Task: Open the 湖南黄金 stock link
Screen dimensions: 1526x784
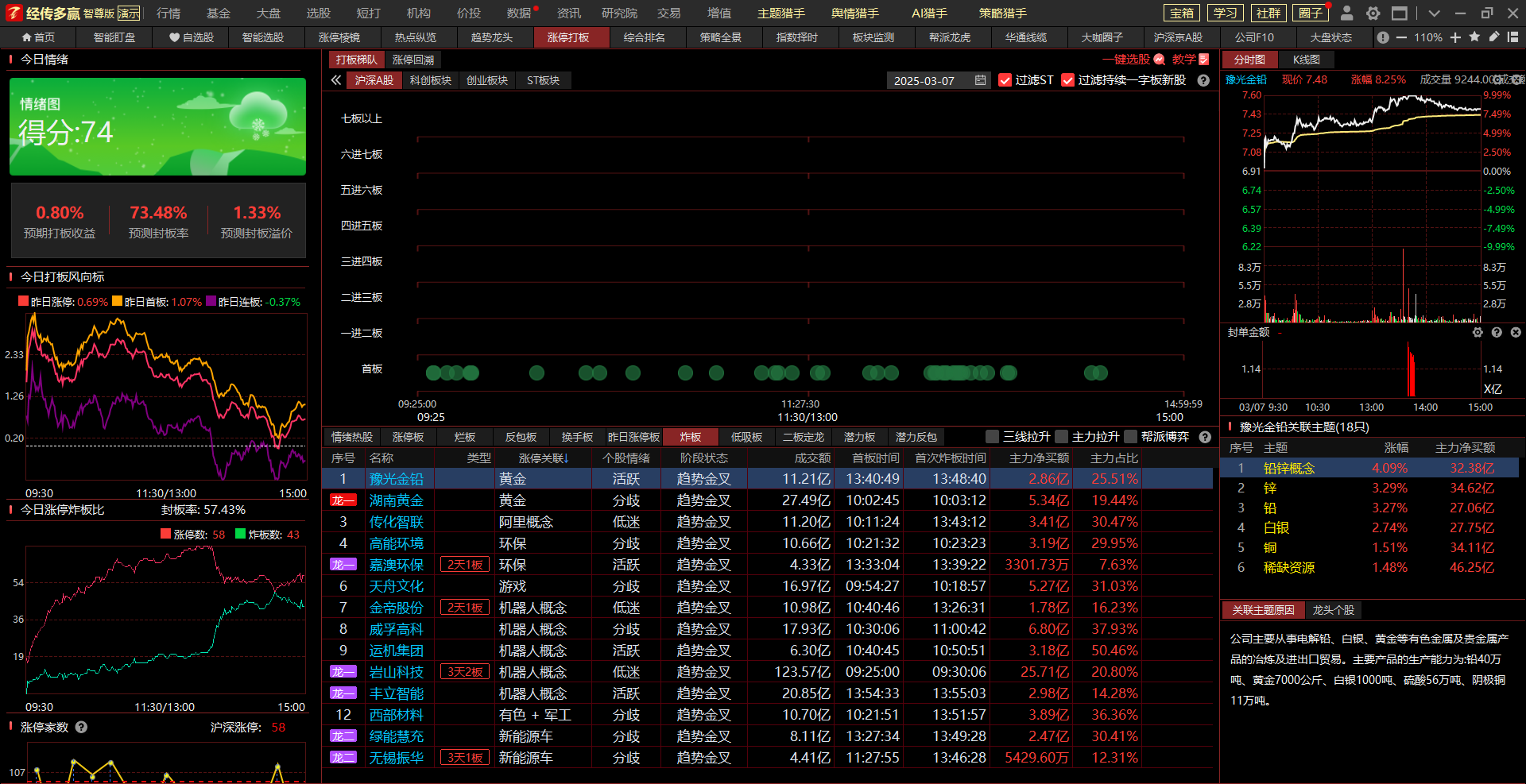Action: (x=396, y=500)
